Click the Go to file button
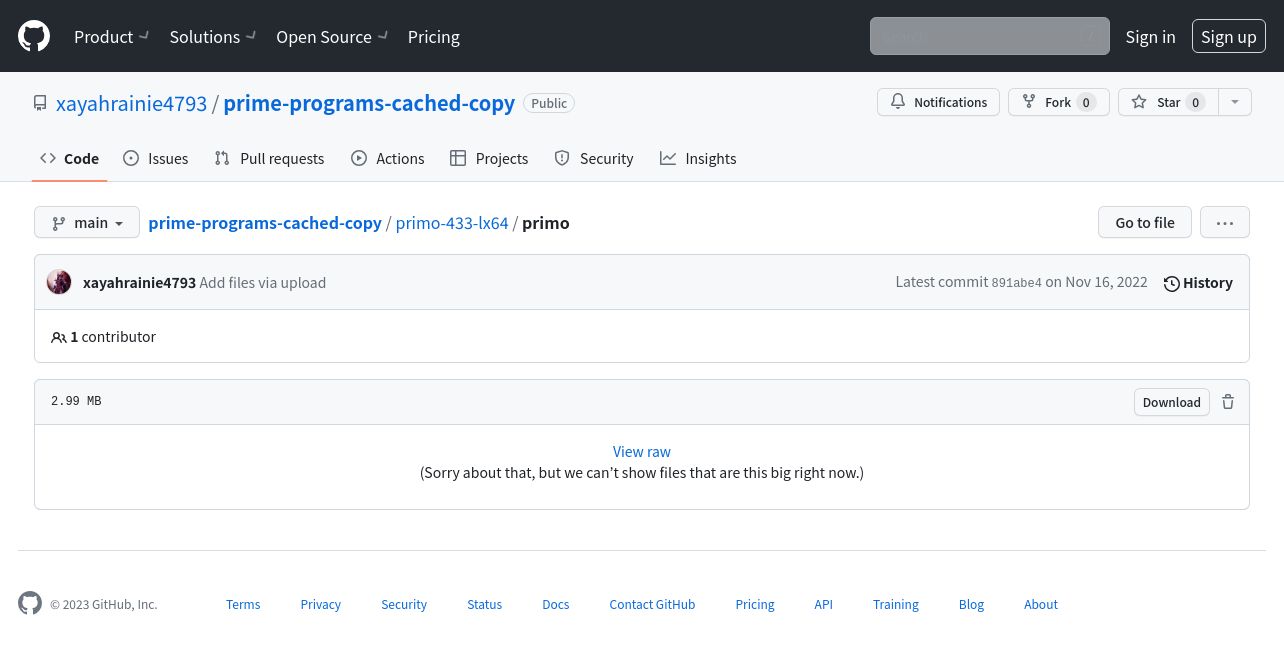 click(x=1145, y=222)
